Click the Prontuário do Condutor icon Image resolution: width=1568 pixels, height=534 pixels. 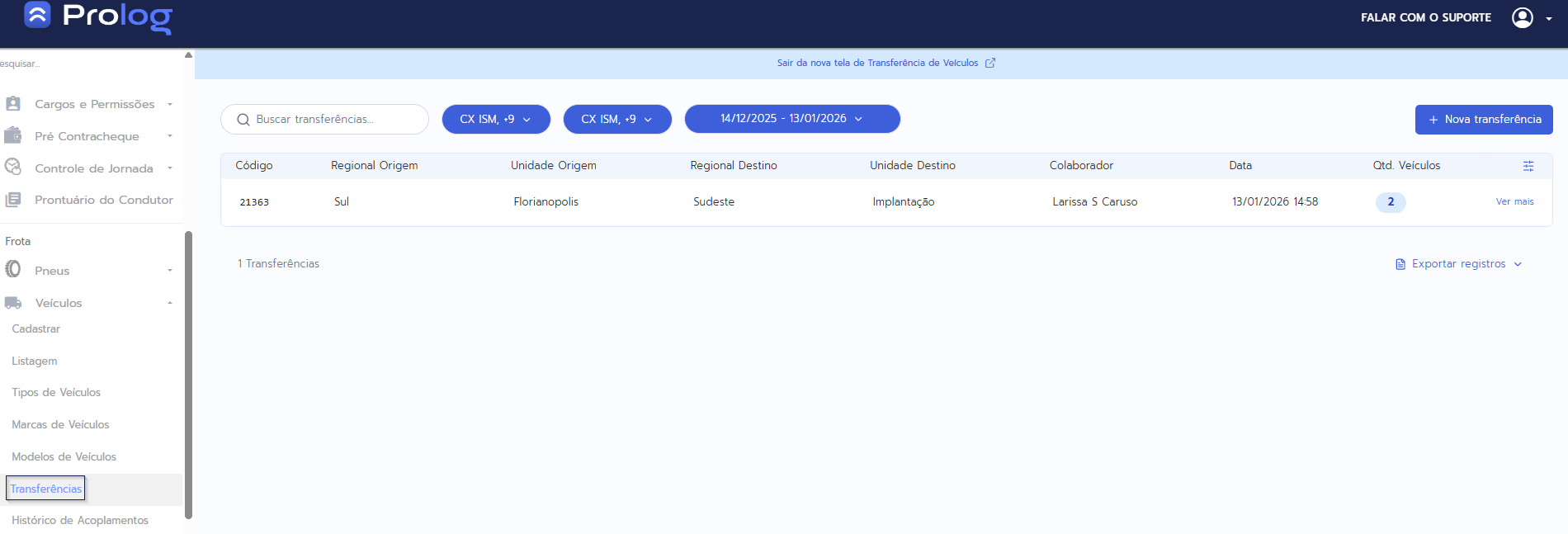13,200
